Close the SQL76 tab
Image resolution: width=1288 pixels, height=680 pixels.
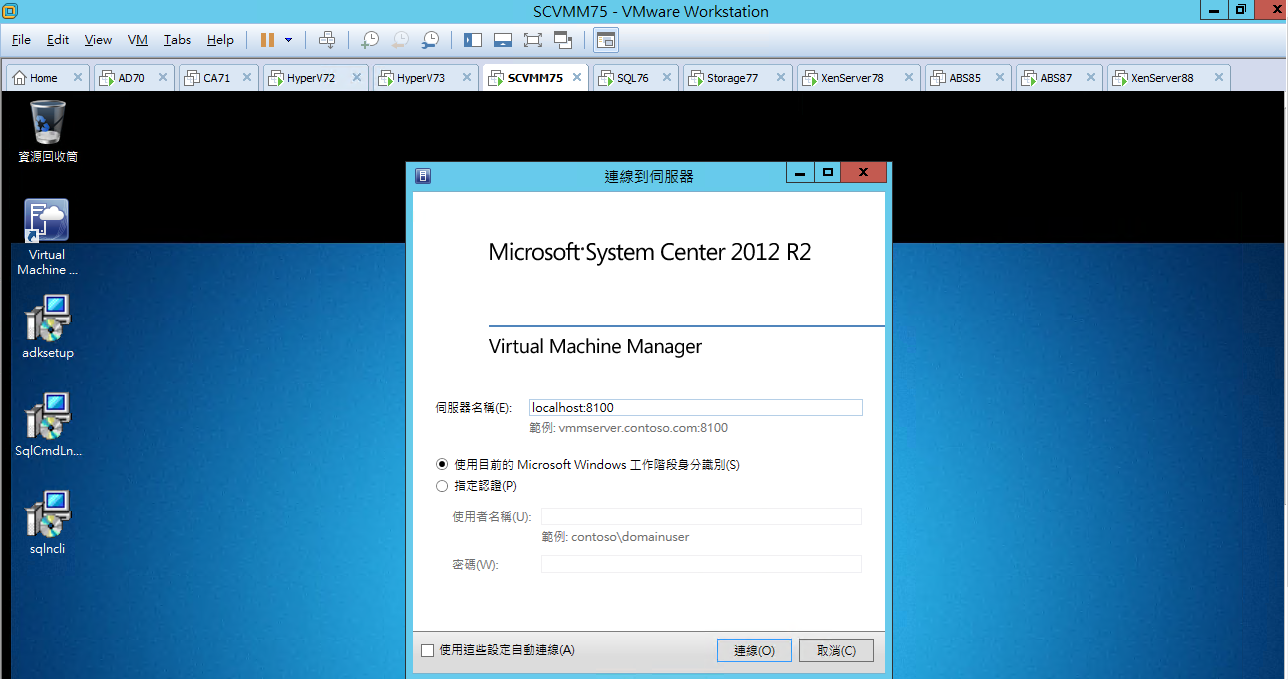(x=666, y=78)
